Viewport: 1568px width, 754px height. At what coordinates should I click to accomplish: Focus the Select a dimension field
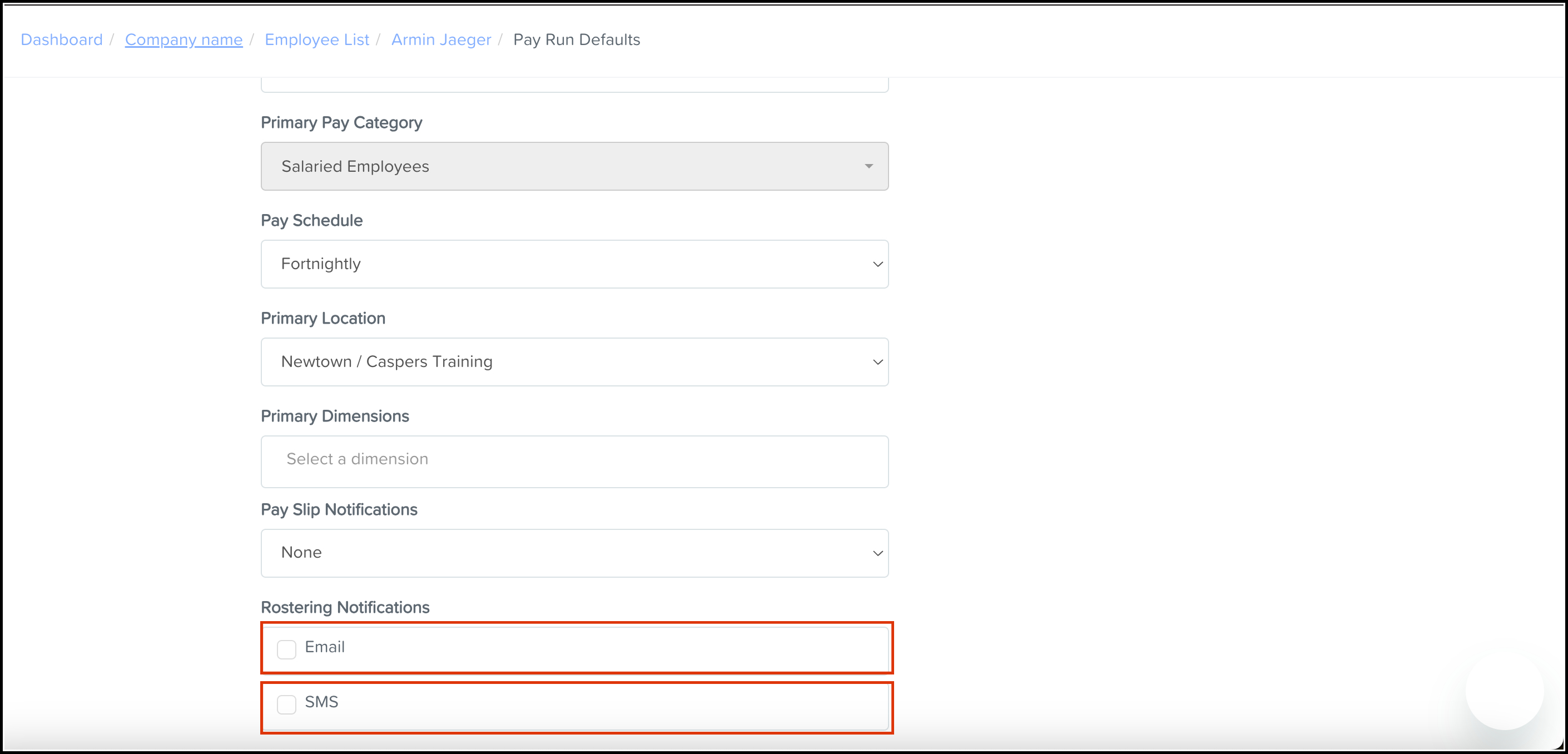pyautogui.click(x=573, y=460)
